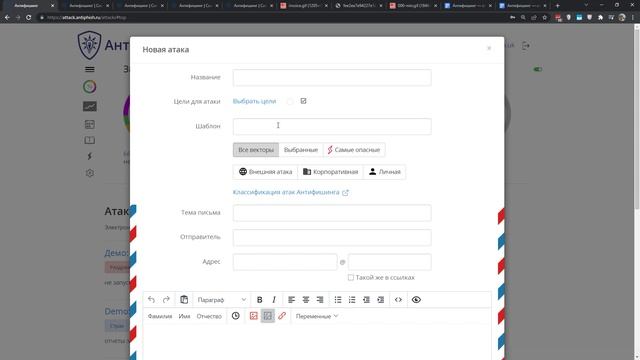Focus the Название input field
Image resolution: width=640 pixels, height=360 pixels.
332,78
